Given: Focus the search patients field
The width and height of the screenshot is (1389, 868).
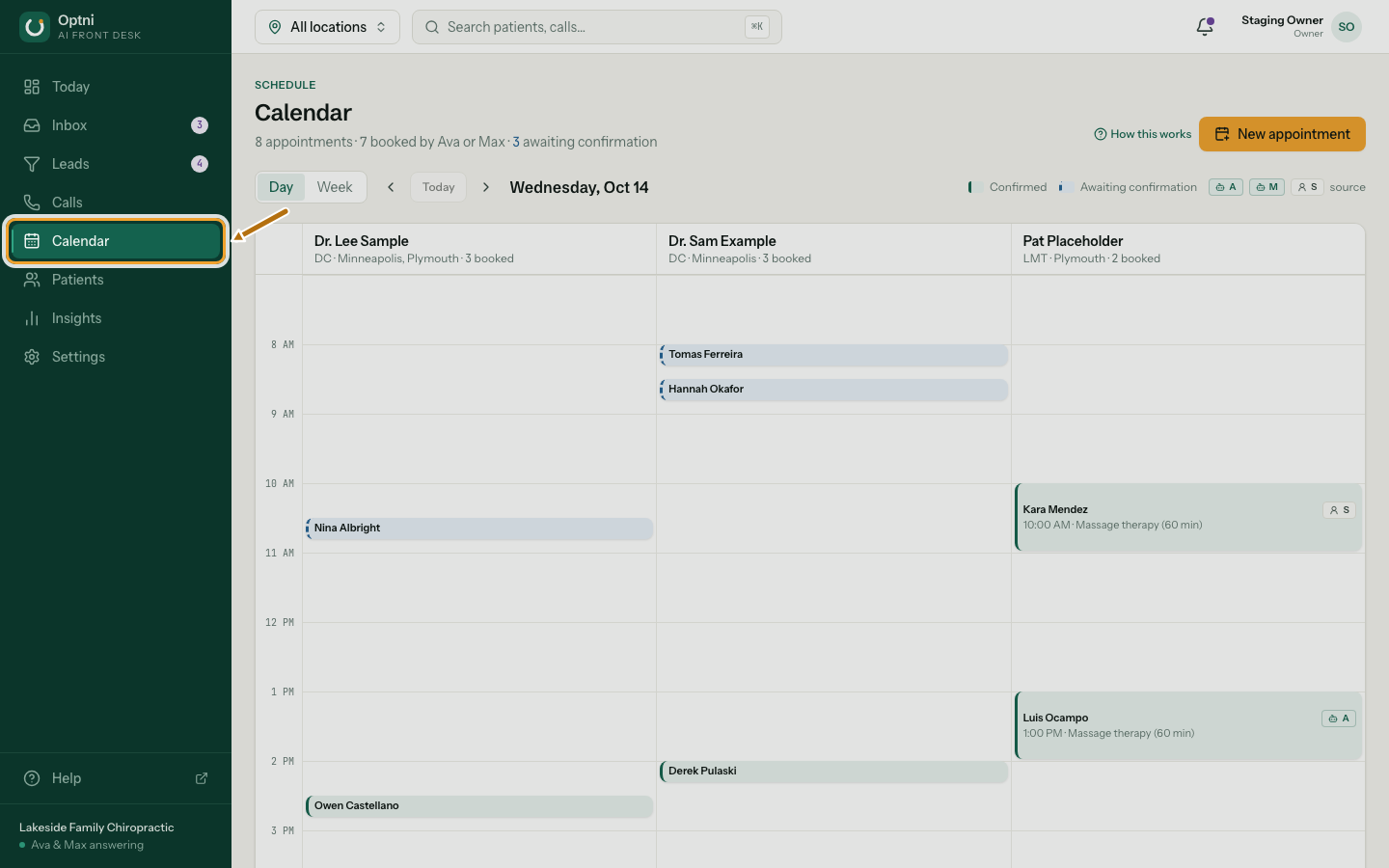Looking at the screenshot, I should pyautogui.click(x=597, y=27).
